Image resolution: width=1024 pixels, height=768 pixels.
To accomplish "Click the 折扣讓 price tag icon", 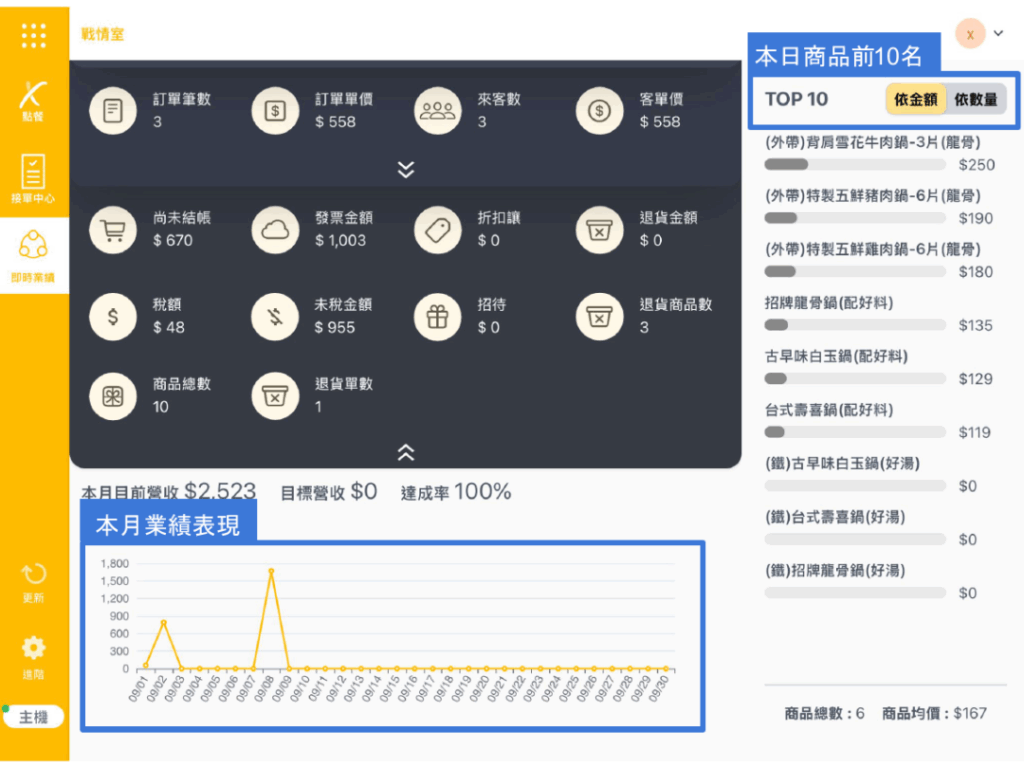I will click(x=438, y=230).
